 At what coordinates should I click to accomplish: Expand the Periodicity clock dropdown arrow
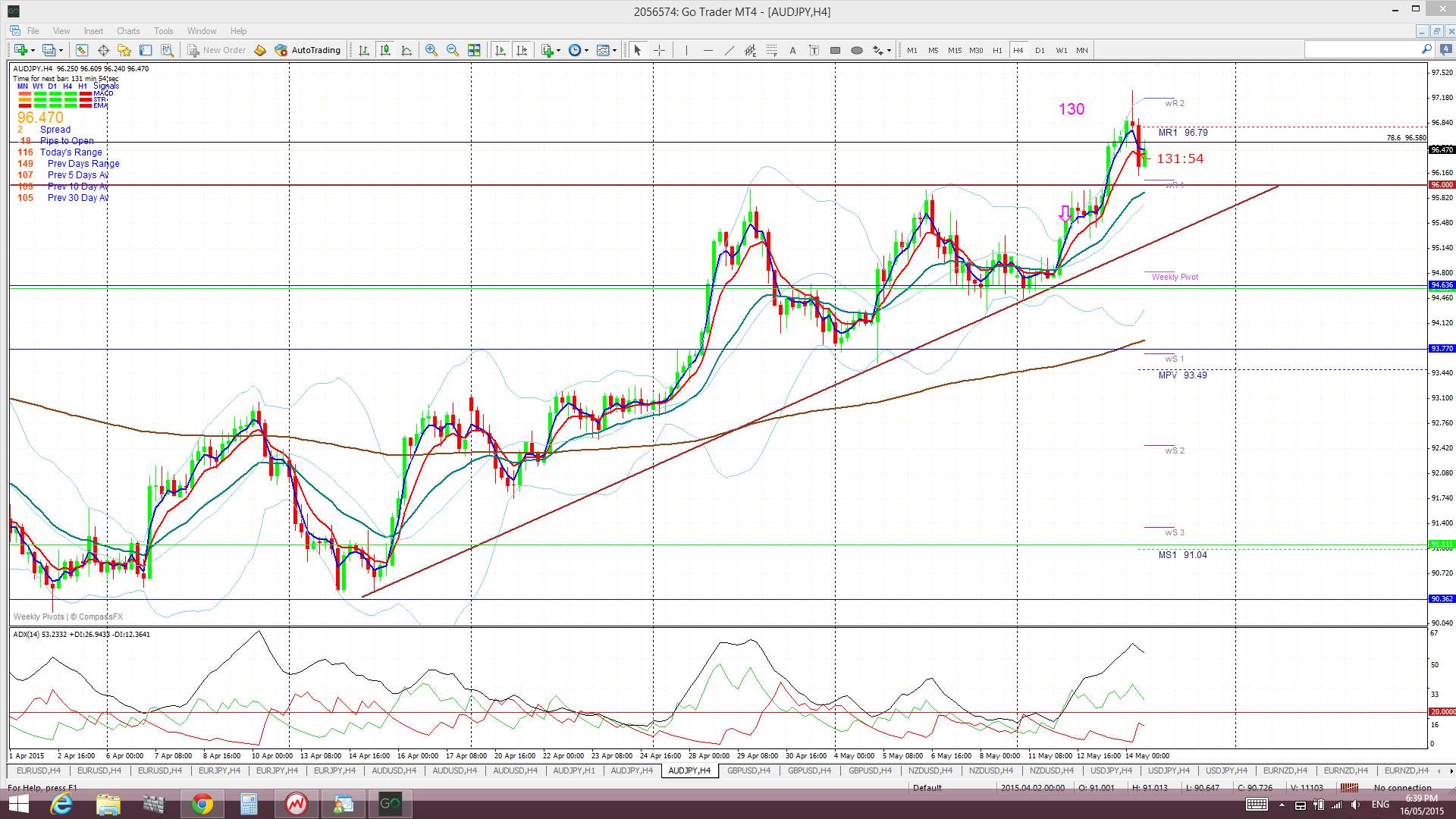click(586, 50)
